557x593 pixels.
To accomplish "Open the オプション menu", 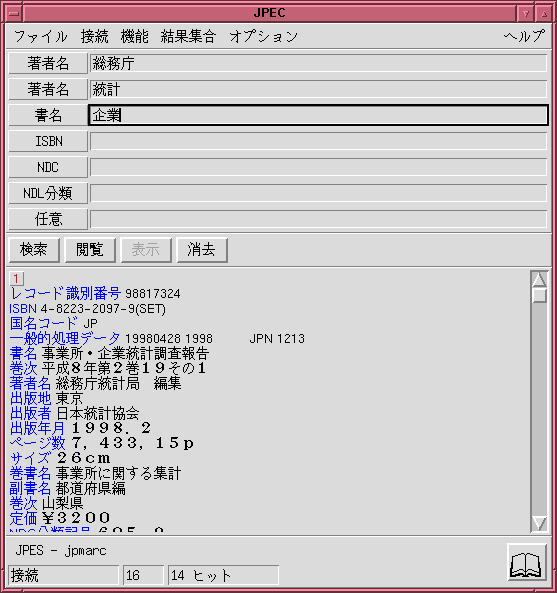I will pos(264,37).
